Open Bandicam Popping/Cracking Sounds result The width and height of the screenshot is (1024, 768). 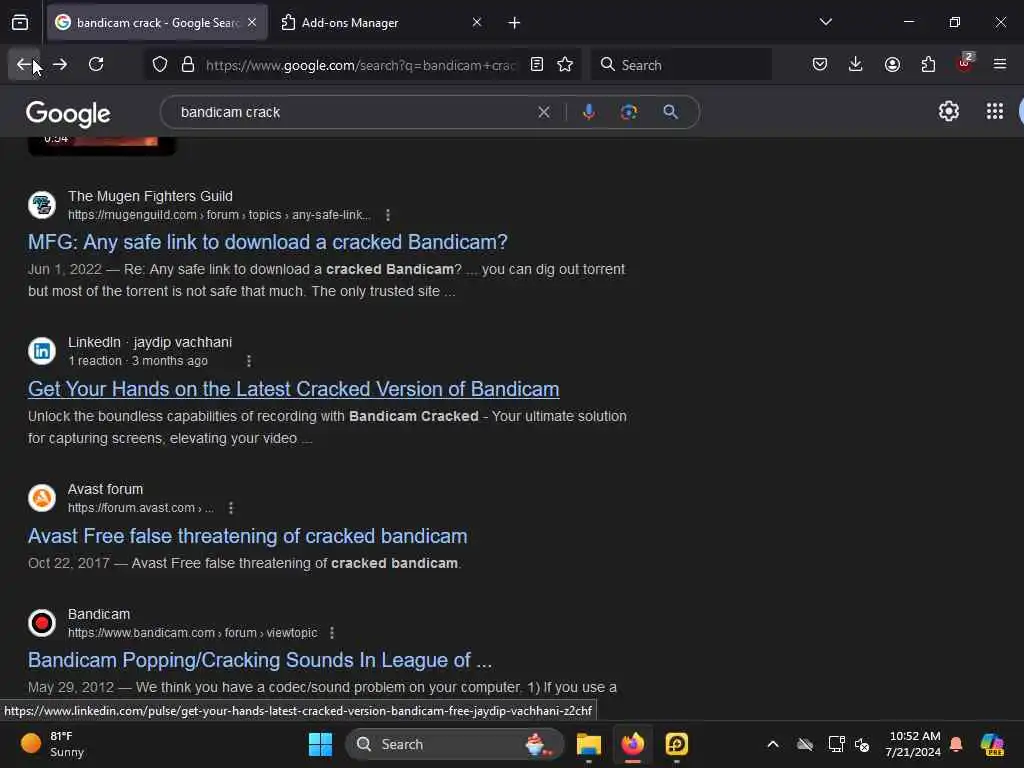[x=260, y=660]
